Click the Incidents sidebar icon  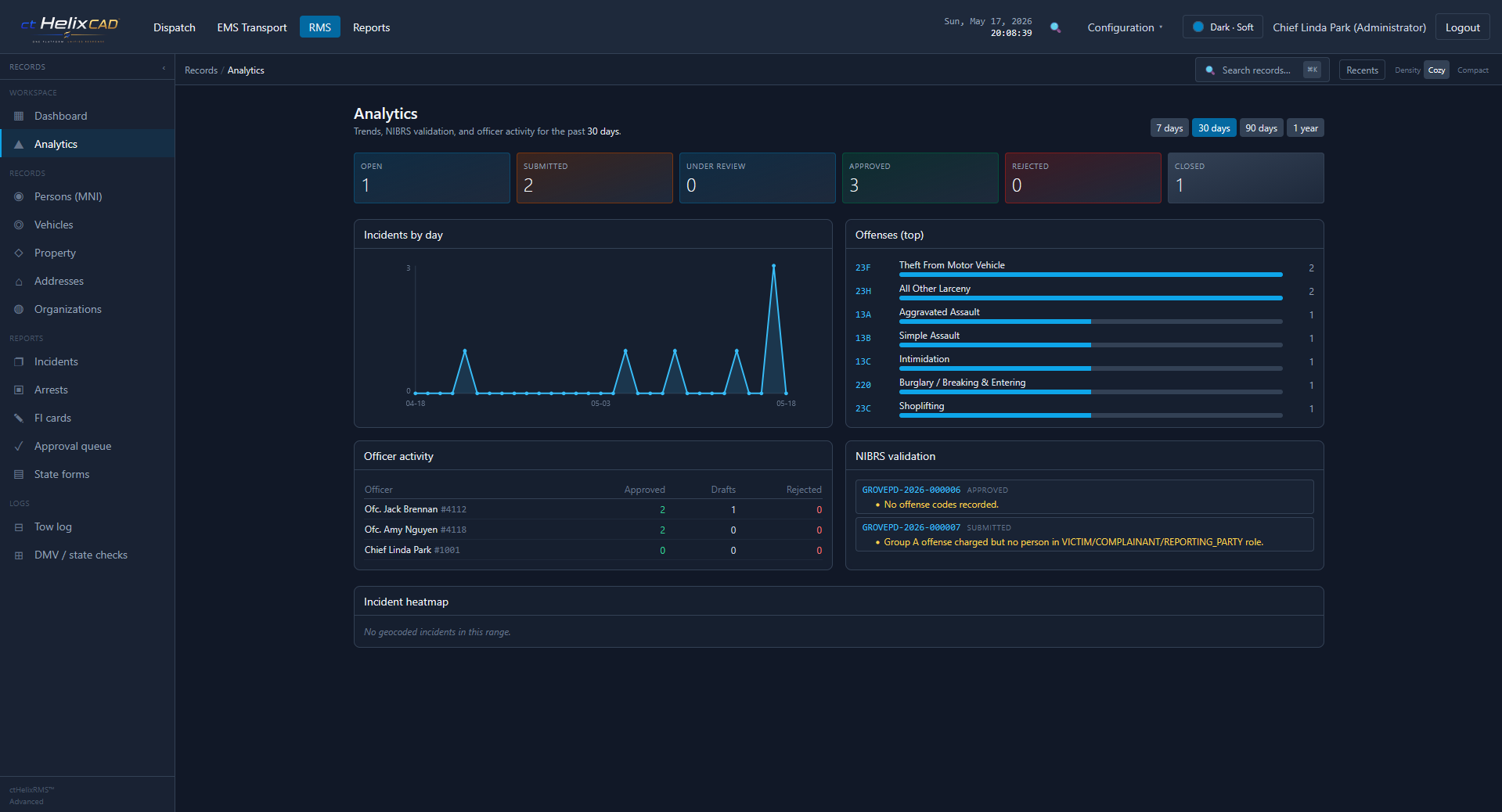(19, 361)
